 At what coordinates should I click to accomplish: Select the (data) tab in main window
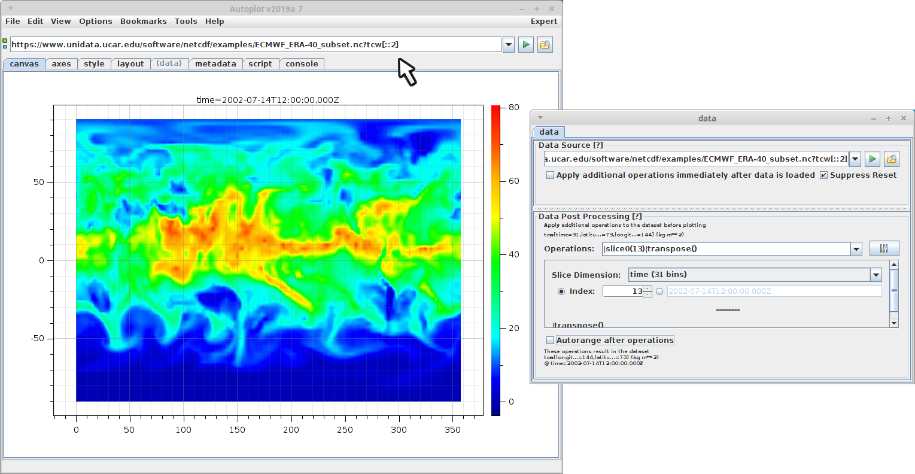click(x=169, y=64)
